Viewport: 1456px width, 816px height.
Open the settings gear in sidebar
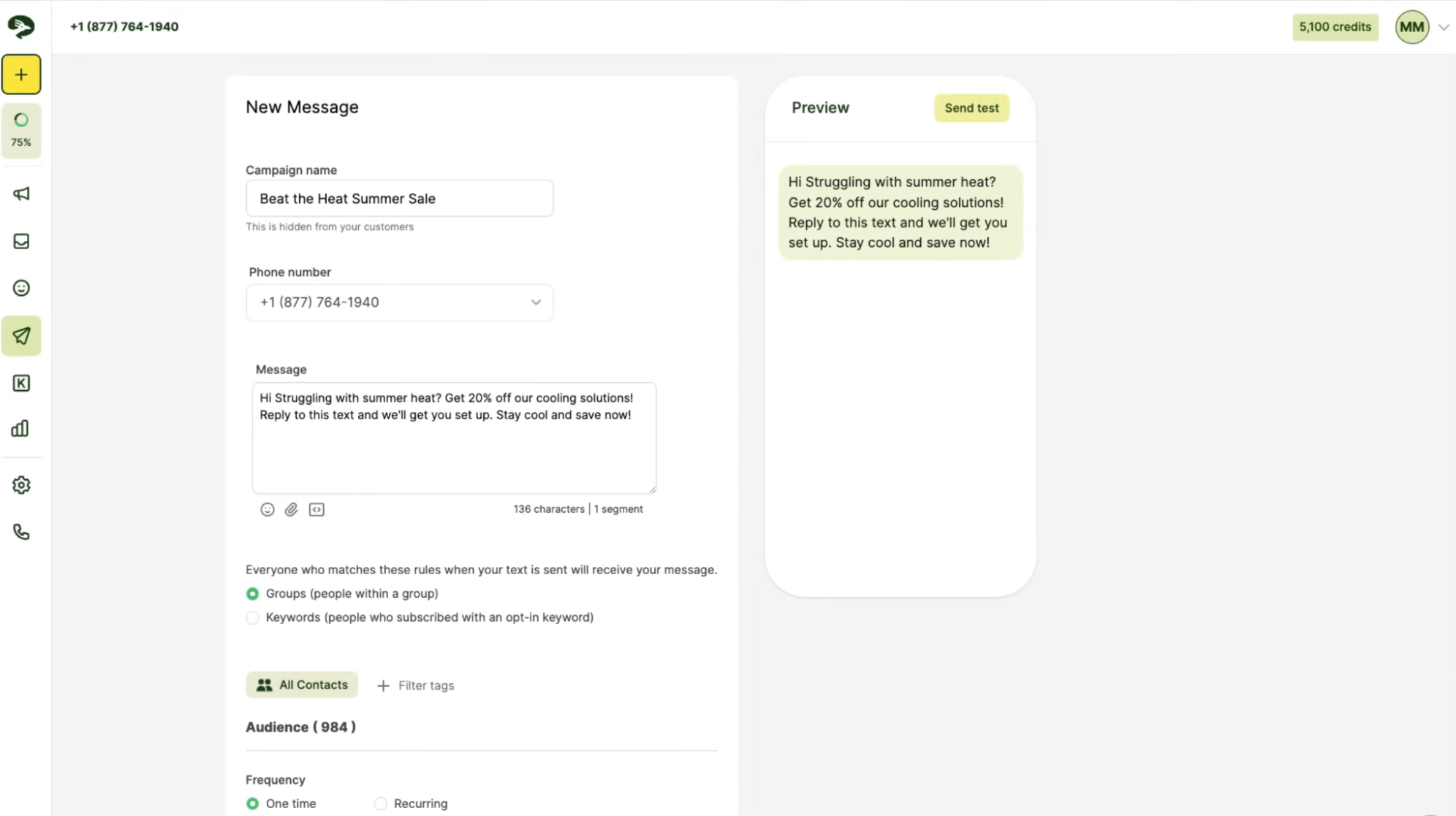[x=21, y=485]
